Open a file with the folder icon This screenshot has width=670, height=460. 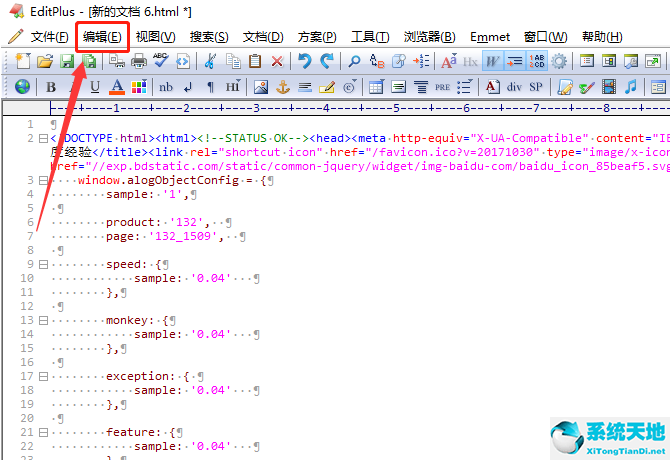point(44,62)
